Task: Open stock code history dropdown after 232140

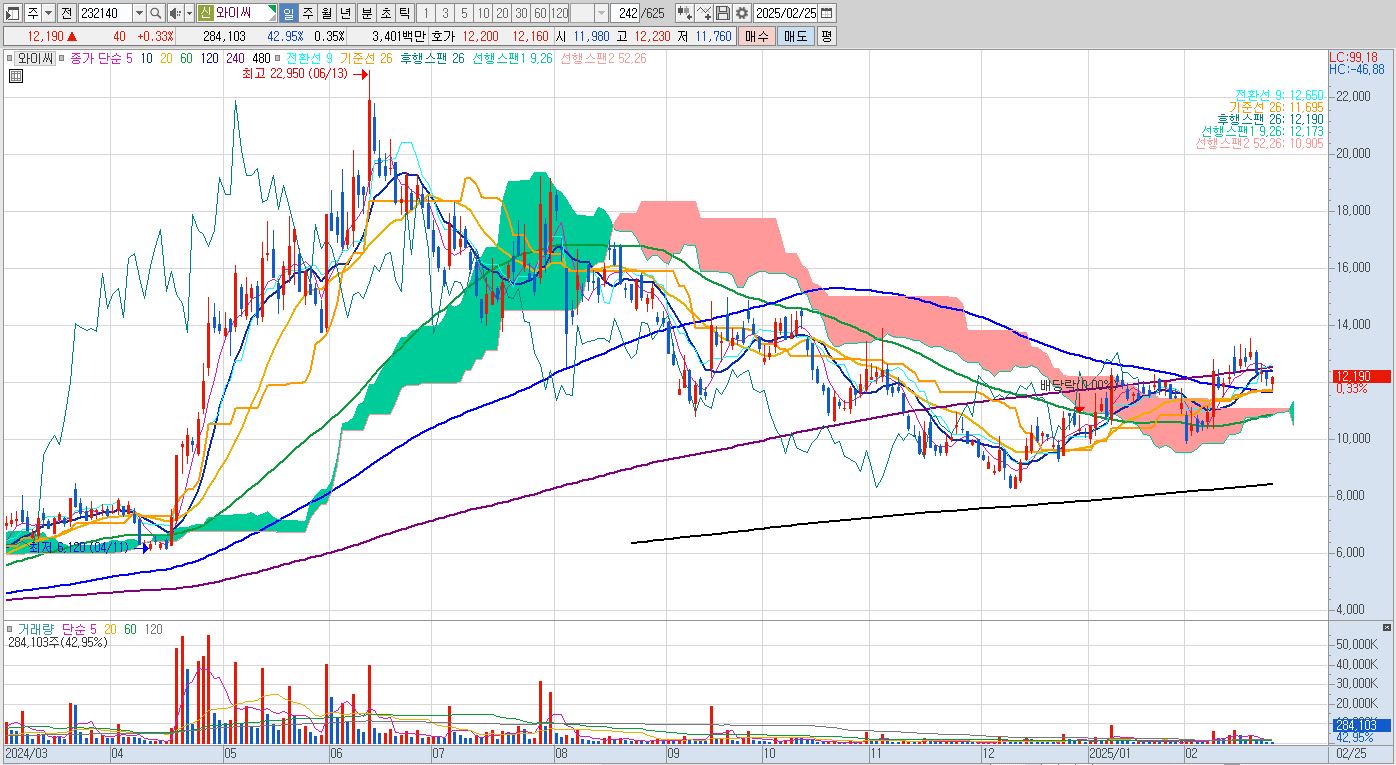Action: coord(139,13)
